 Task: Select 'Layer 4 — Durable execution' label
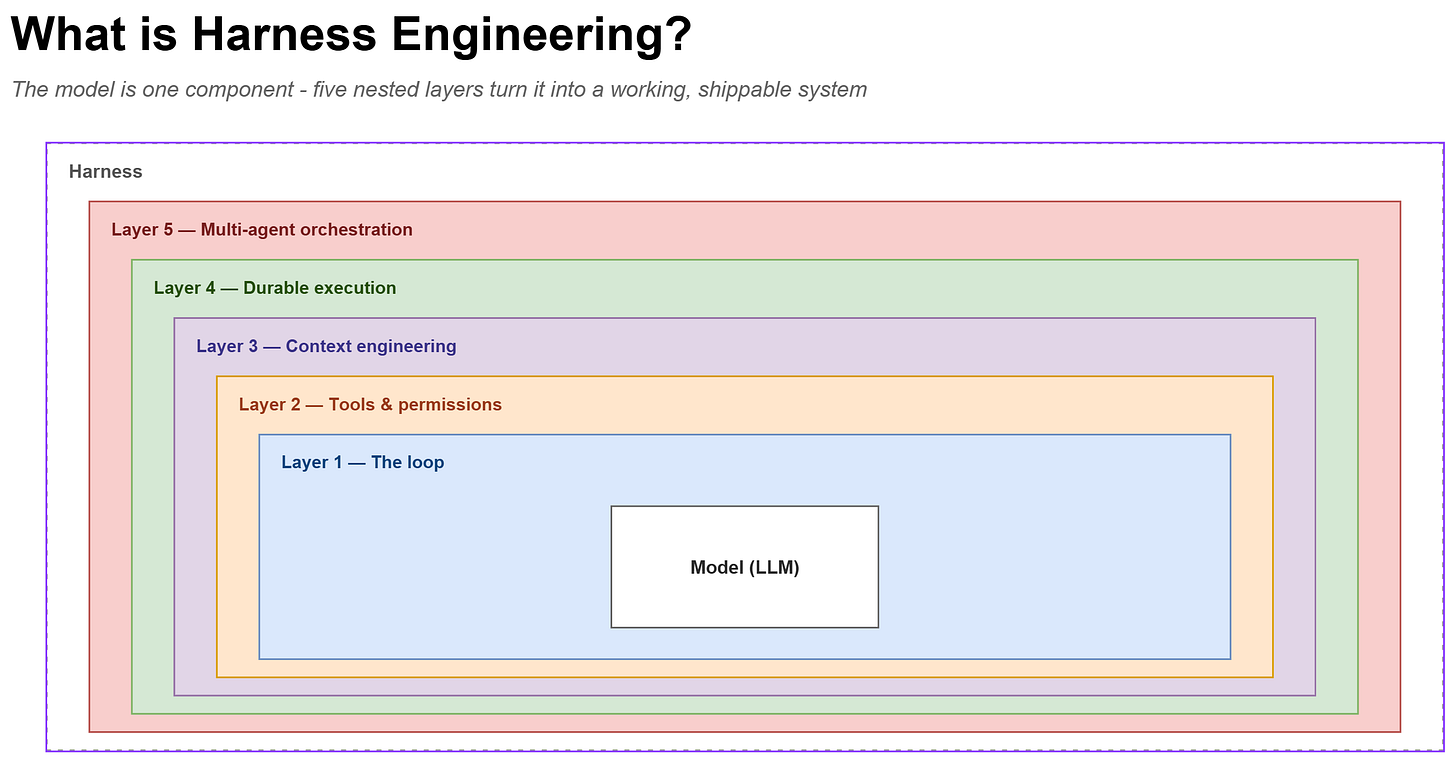point(275,288)
